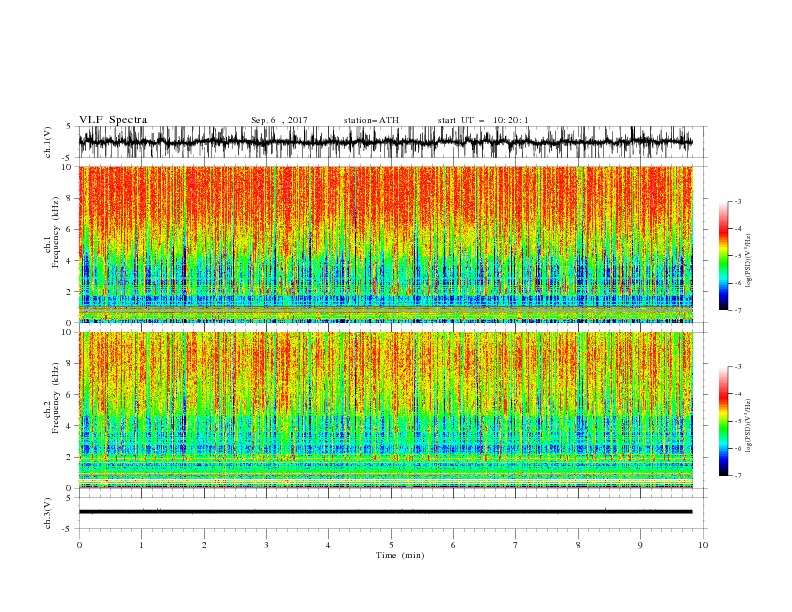
Task: Click the "-3" tick on ch.1 color bar
Action: coord(737,201)
